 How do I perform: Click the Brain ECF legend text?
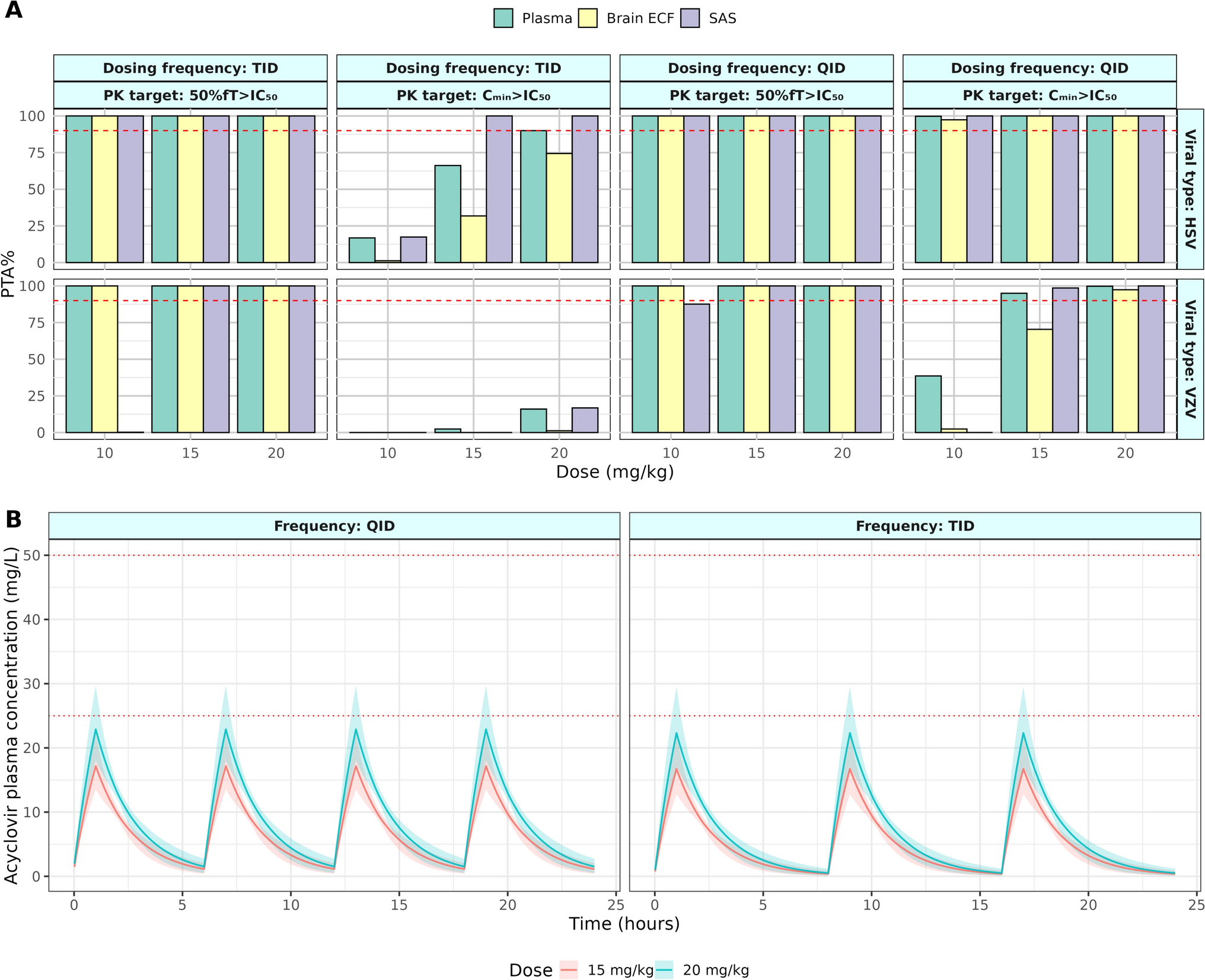click(x=640, y=18)
